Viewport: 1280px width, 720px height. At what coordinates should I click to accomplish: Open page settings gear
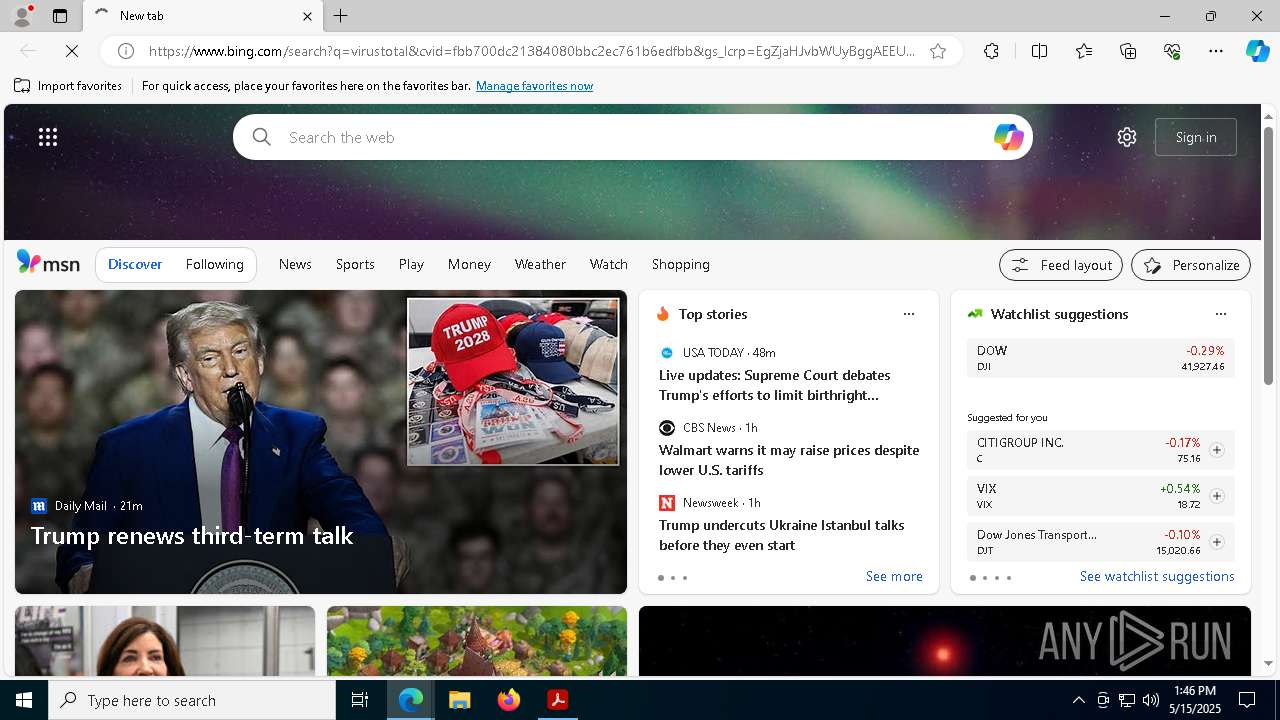click(x=1127, y=137)
